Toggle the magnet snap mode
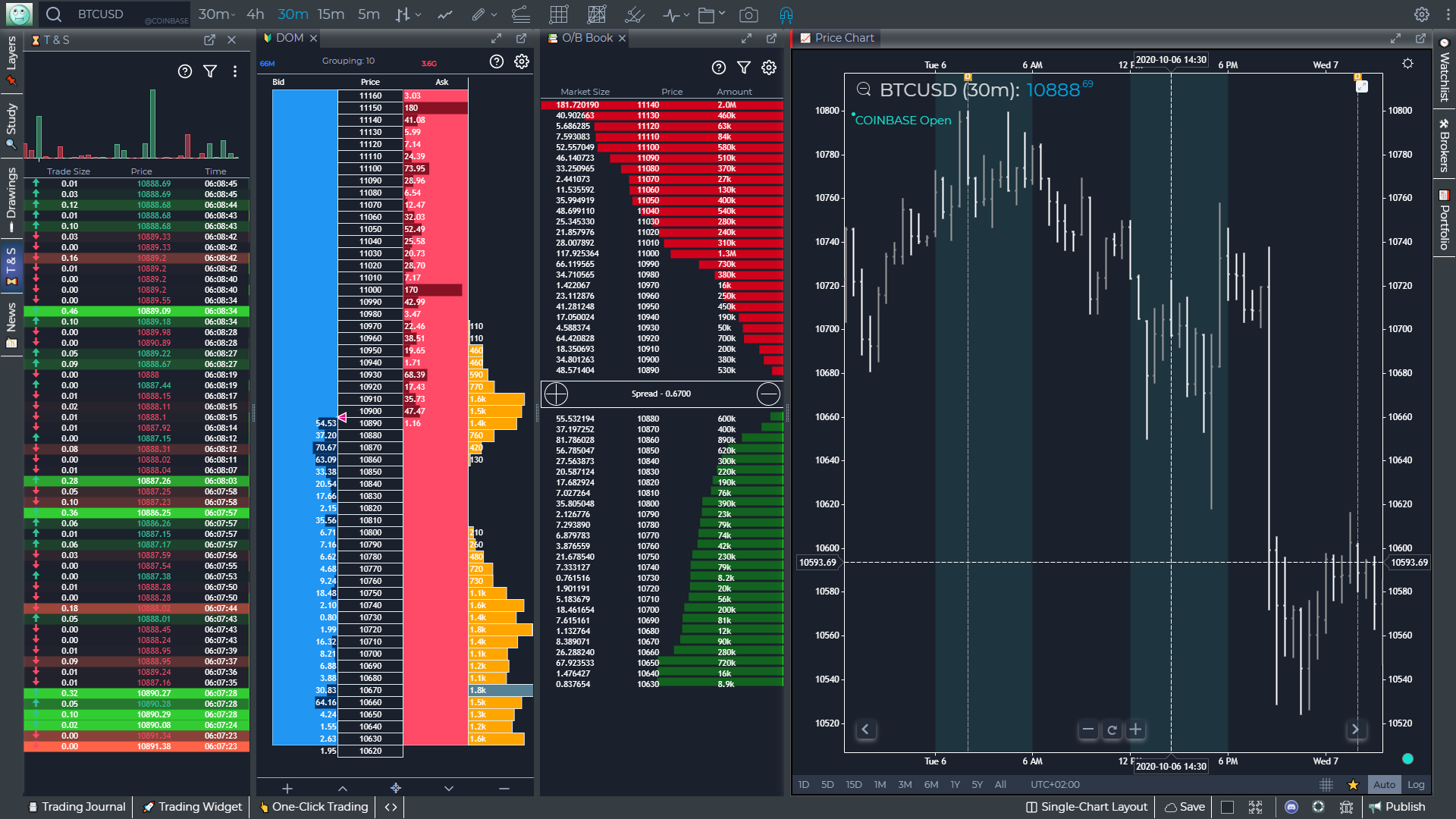1456x819 pixels. click(786, 14)
